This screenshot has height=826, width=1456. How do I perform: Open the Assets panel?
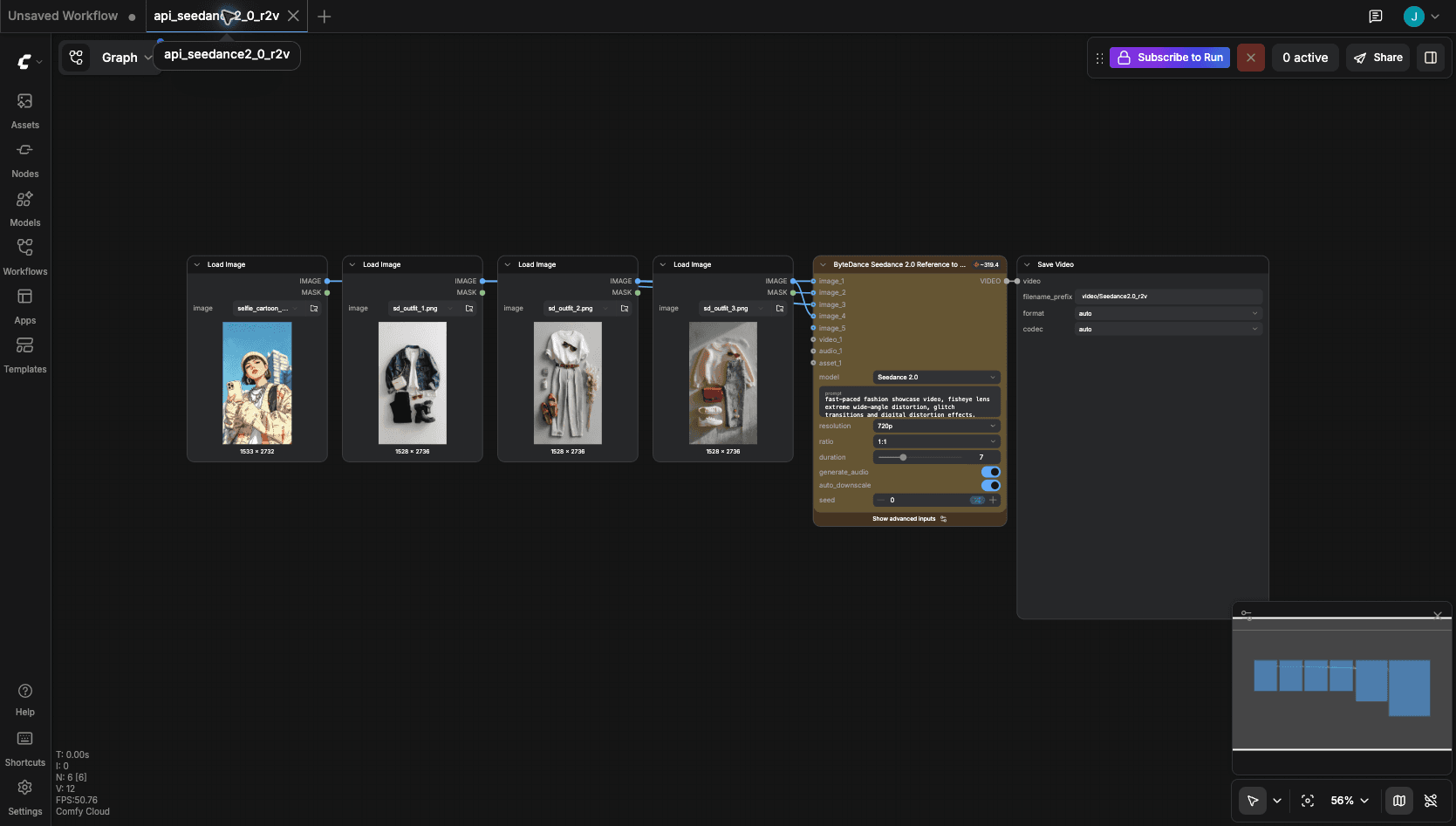click(x=25, y=111)
